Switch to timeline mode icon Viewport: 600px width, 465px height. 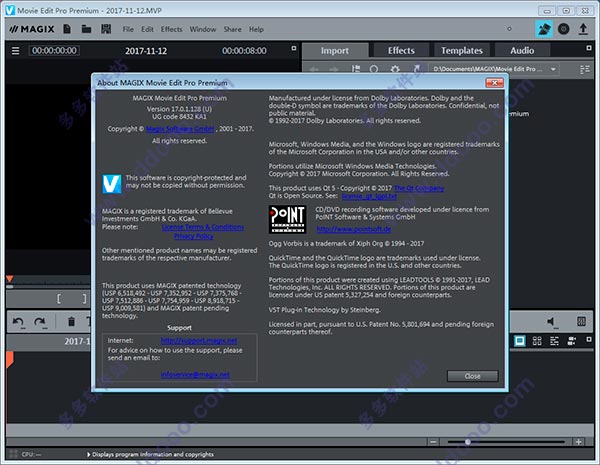(x=554, y=341)
